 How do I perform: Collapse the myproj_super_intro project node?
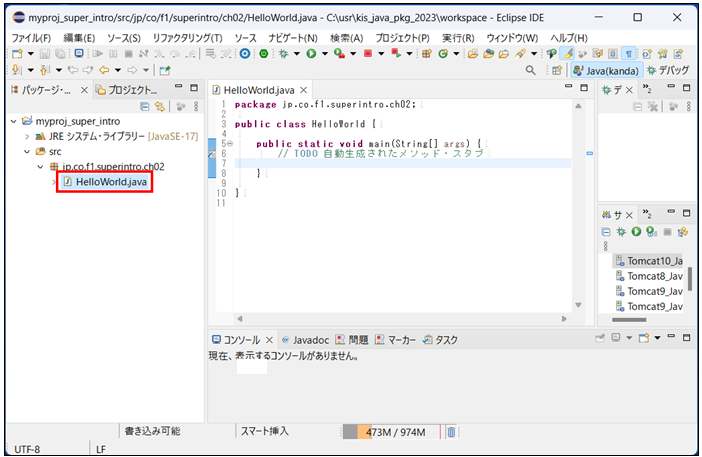(x=14, y=121)
